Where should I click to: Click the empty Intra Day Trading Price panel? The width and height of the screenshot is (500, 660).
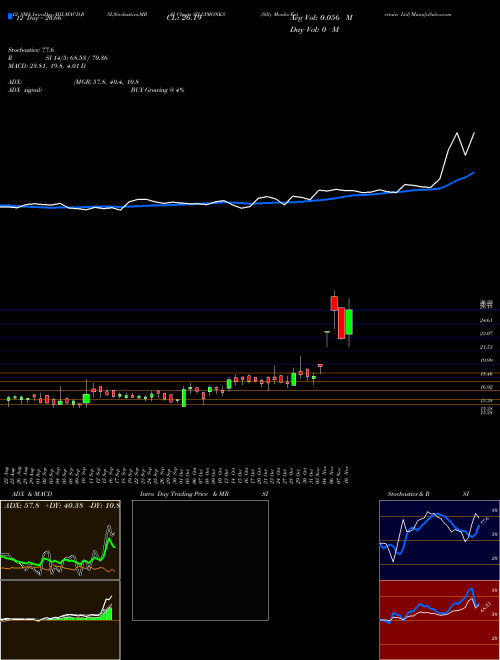pyautogui.click(x=200, y=560)
